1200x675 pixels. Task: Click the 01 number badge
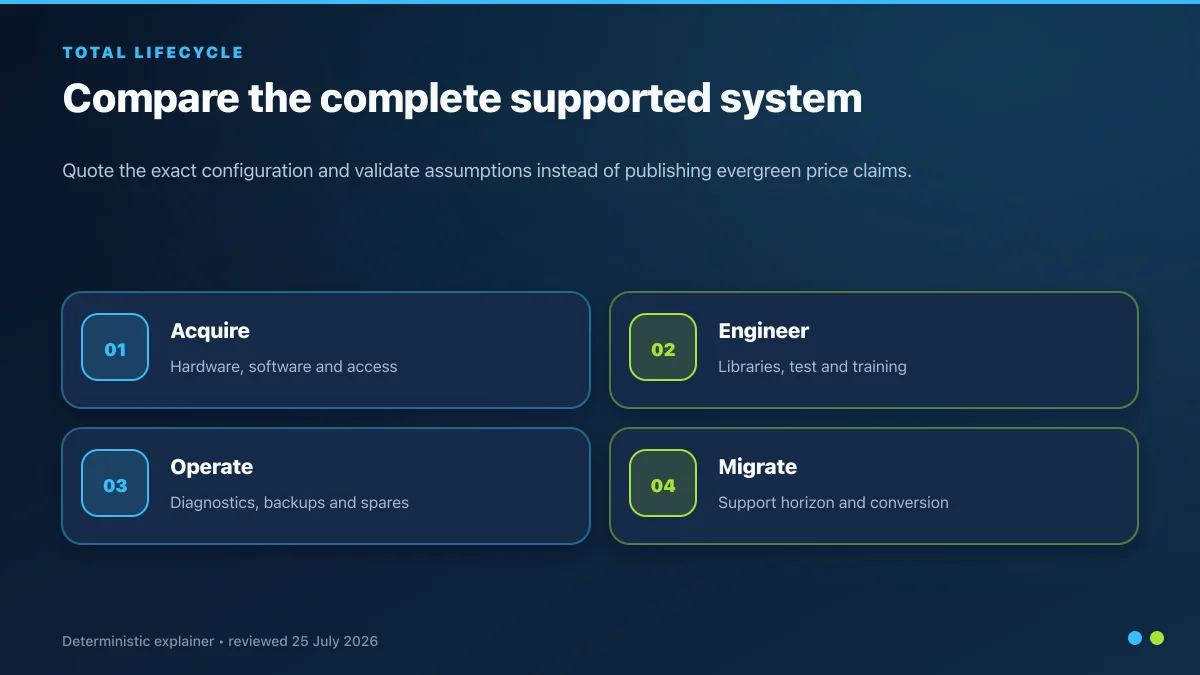coord(115,347)
